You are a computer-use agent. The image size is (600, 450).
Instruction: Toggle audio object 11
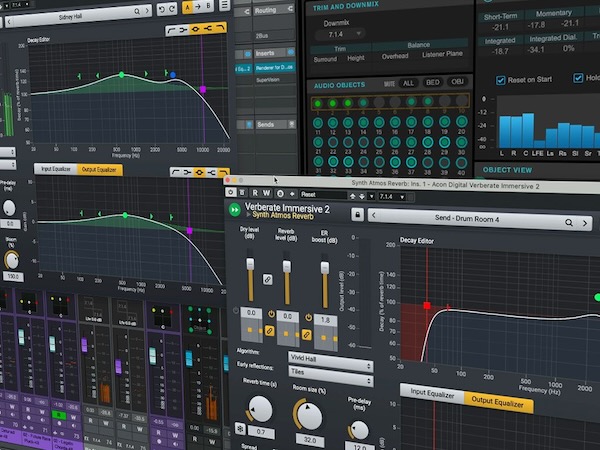pyautogui.click(x=318, y=123)
